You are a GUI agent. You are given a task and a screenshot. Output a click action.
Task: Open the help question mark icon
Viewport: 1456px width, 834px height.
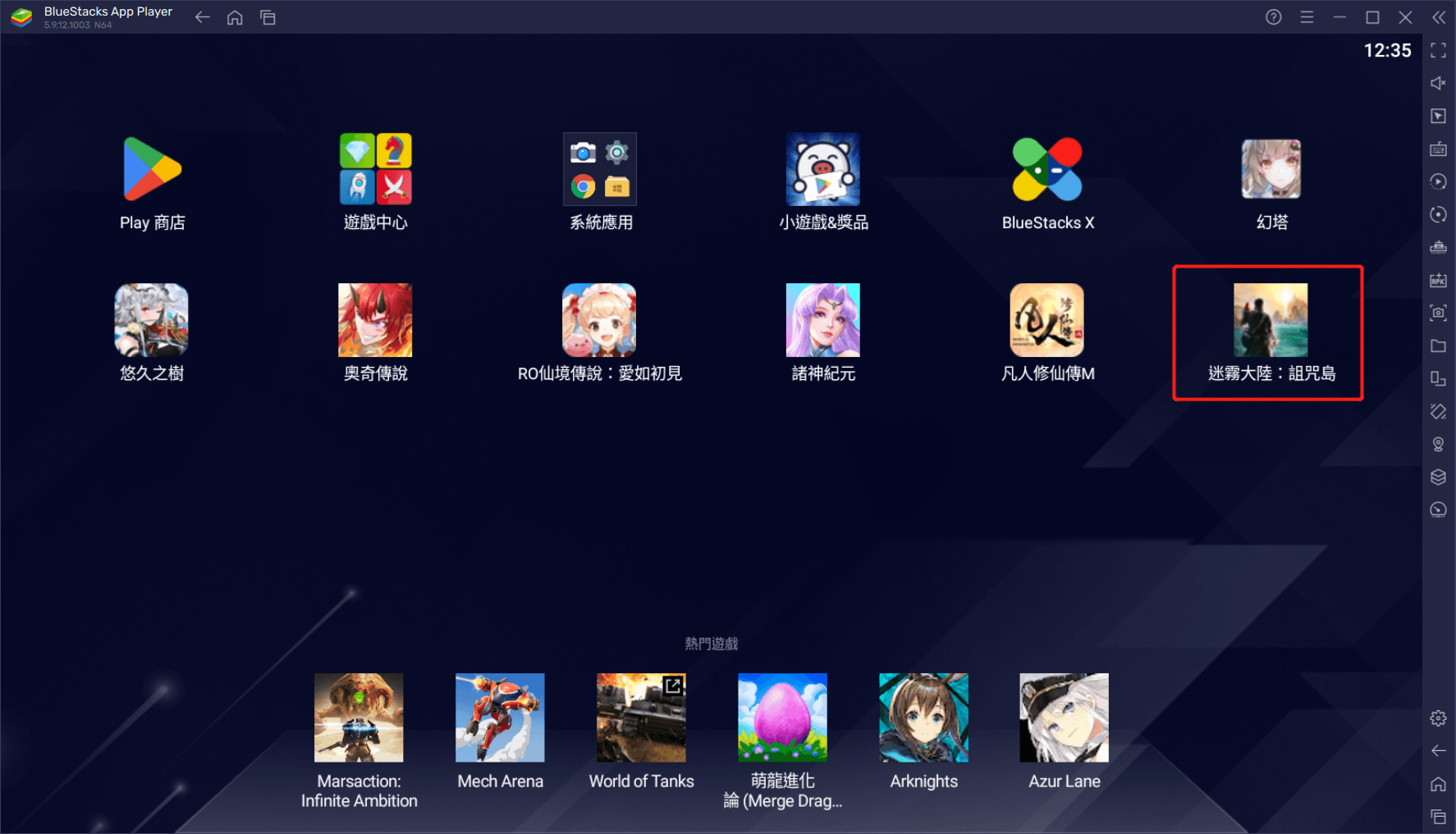(x=1273, y=17)
